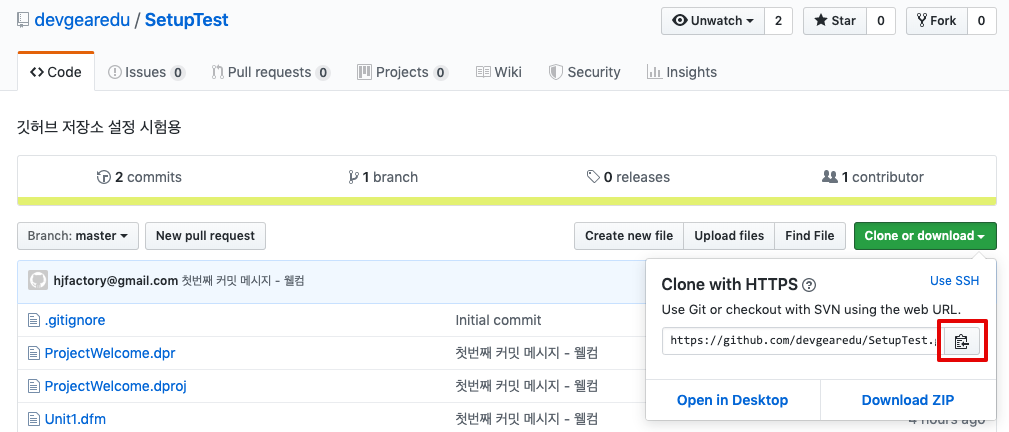Viewport: 1009px width, 432px height.
Task: View the Insights tab
Action: point(681,72)
